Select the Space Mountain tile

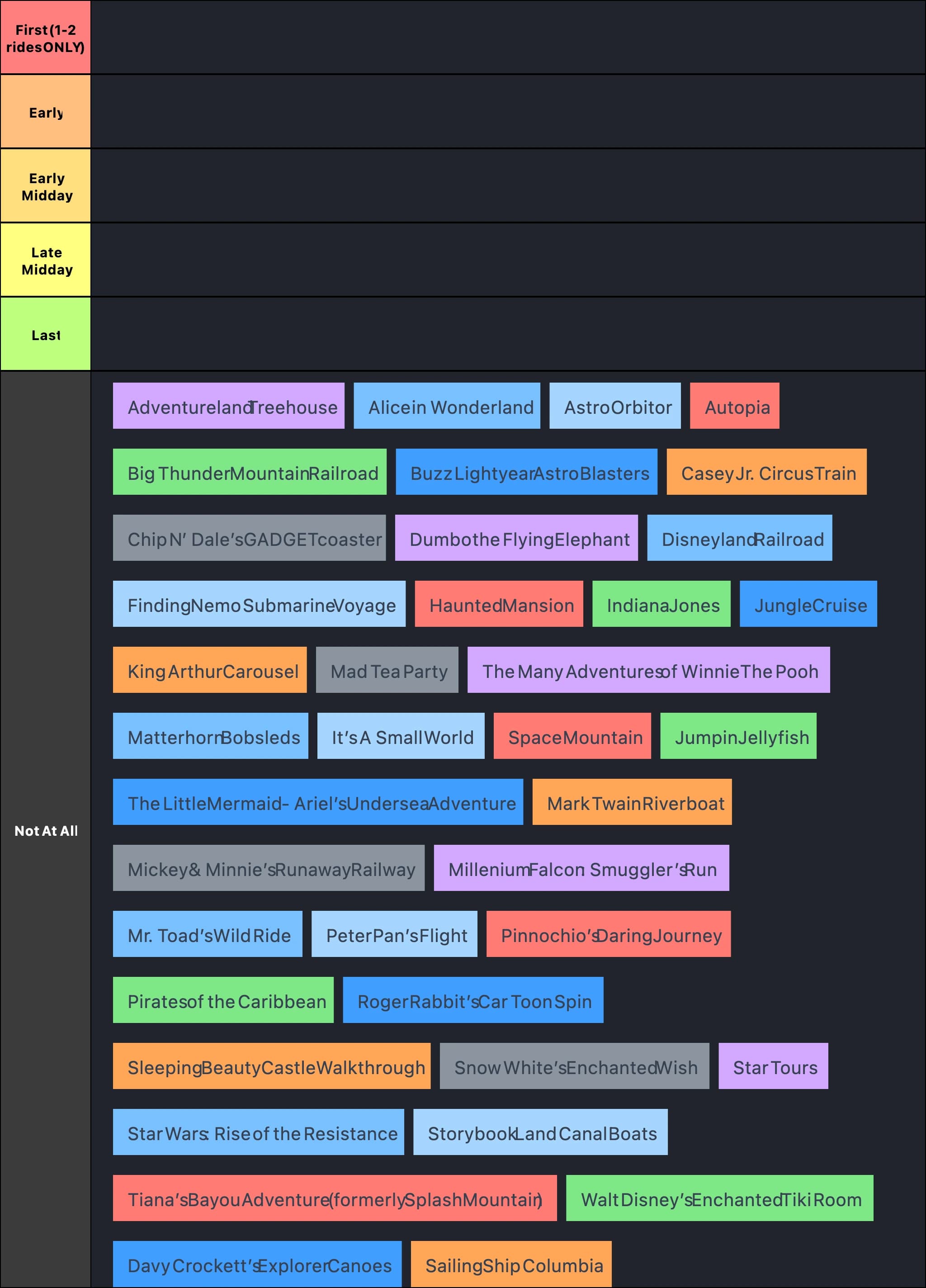(x=573, y=737)
